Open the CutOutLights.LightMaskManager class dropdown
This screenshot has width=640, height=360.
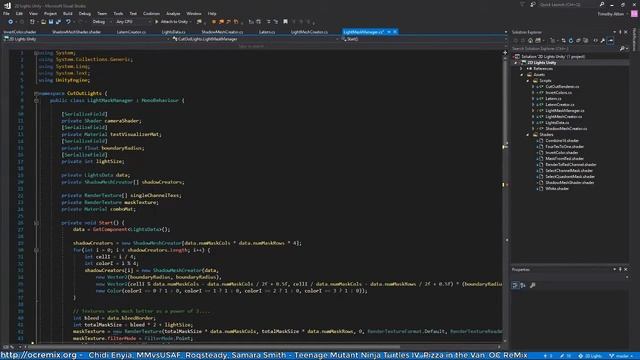coord(256,39)
